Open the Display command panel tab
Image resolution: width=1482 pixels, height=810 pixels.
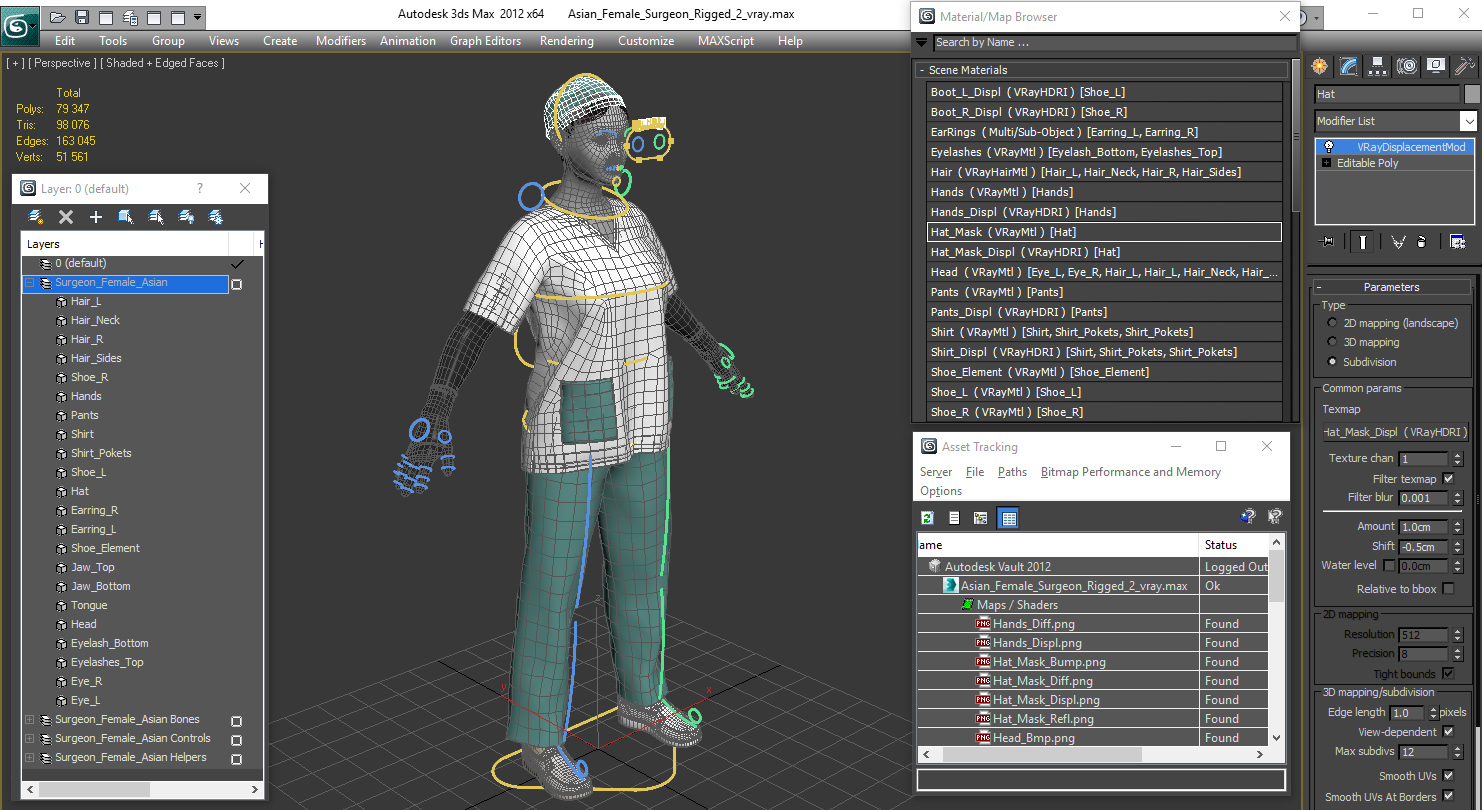[1436, 66]
